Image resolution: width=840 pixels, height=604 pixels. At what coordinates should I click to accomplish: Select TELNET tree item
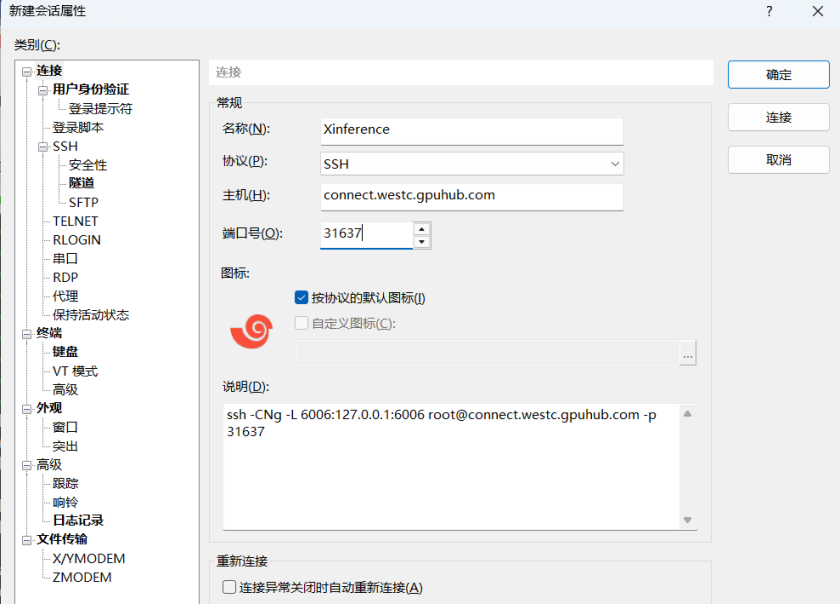75,221
